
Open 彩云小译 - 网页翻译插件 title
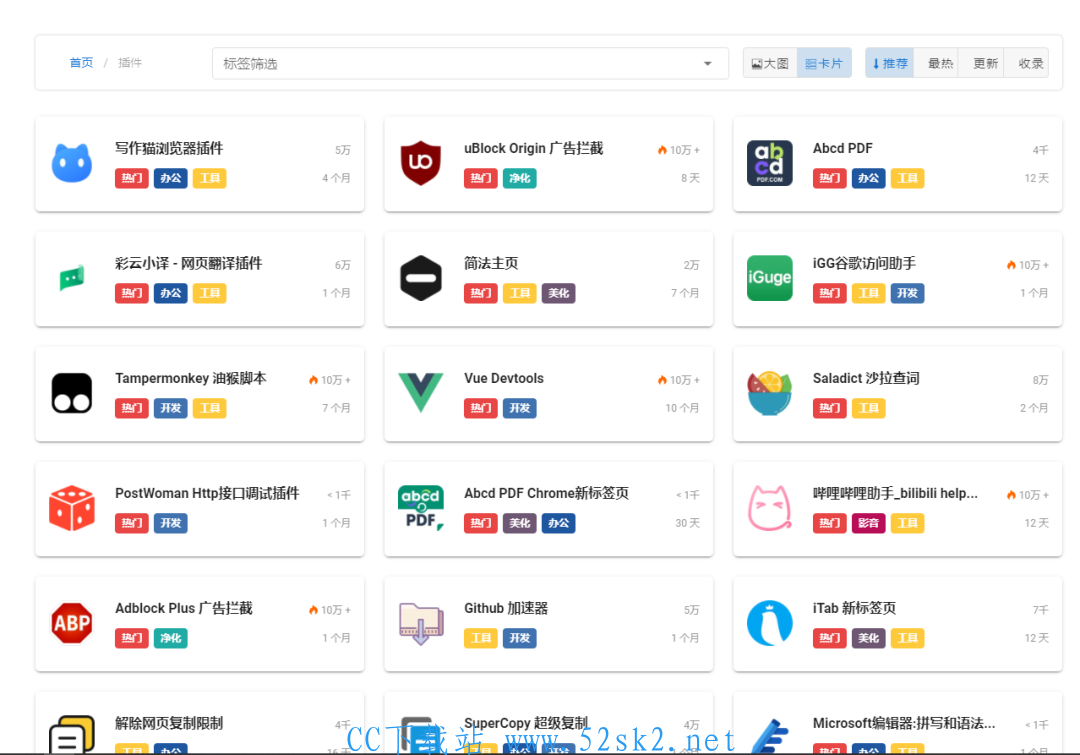[x=188, y=263]
